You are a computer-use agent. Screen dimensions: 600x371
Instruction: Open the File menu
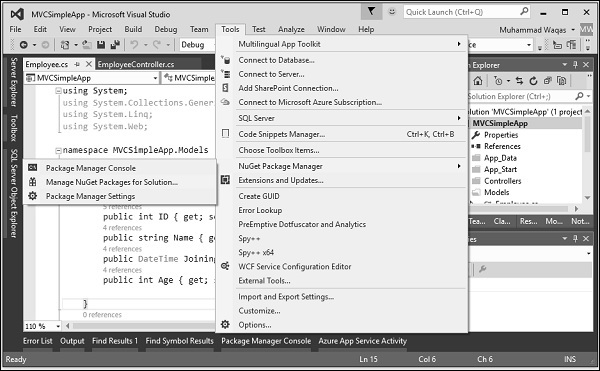tap(16, 29)
